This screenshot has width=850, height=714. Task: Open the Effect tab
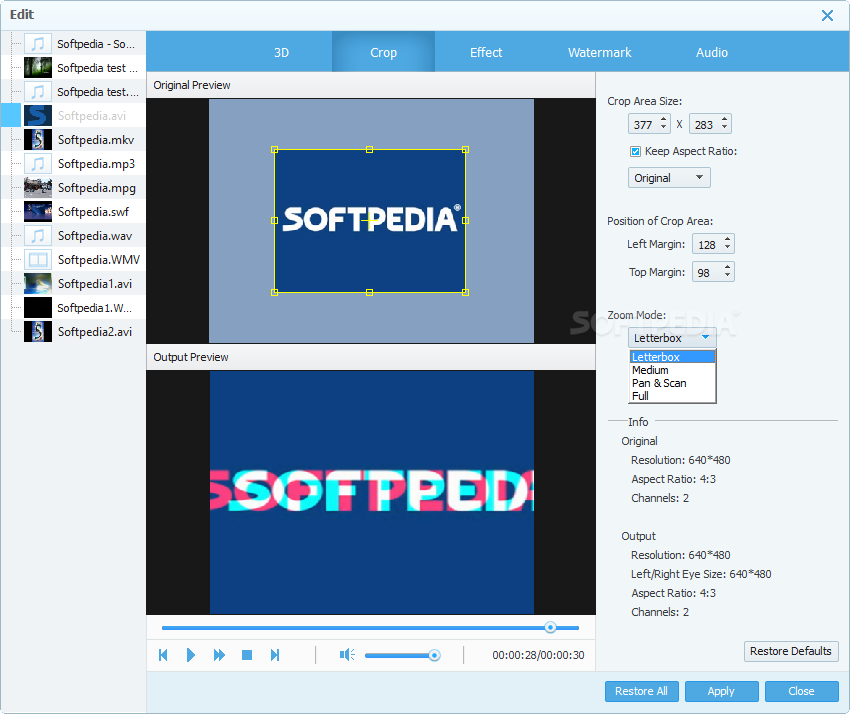pyautogui.click(x=486, y=52)
